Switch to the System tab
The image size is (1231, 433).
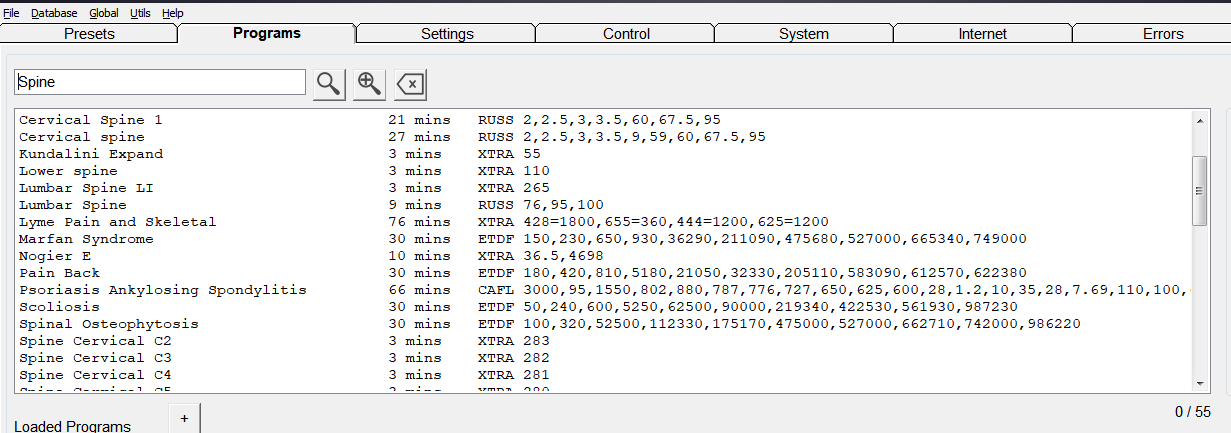click(804, 34)
